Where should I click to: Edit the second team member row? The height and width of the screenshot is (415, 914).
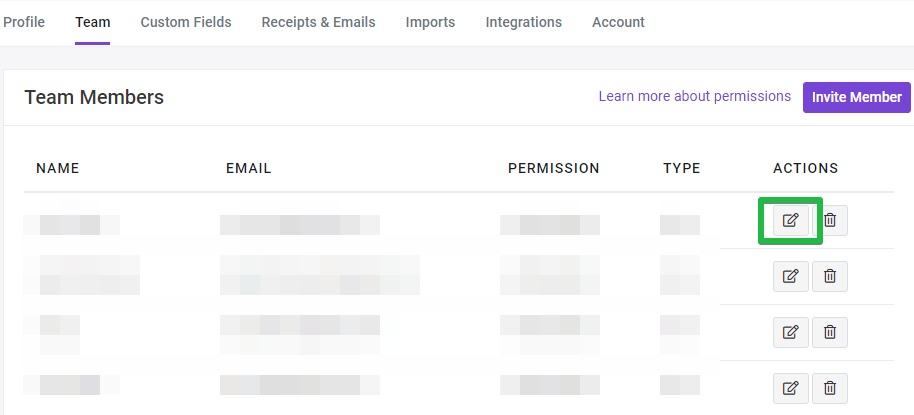790,276
